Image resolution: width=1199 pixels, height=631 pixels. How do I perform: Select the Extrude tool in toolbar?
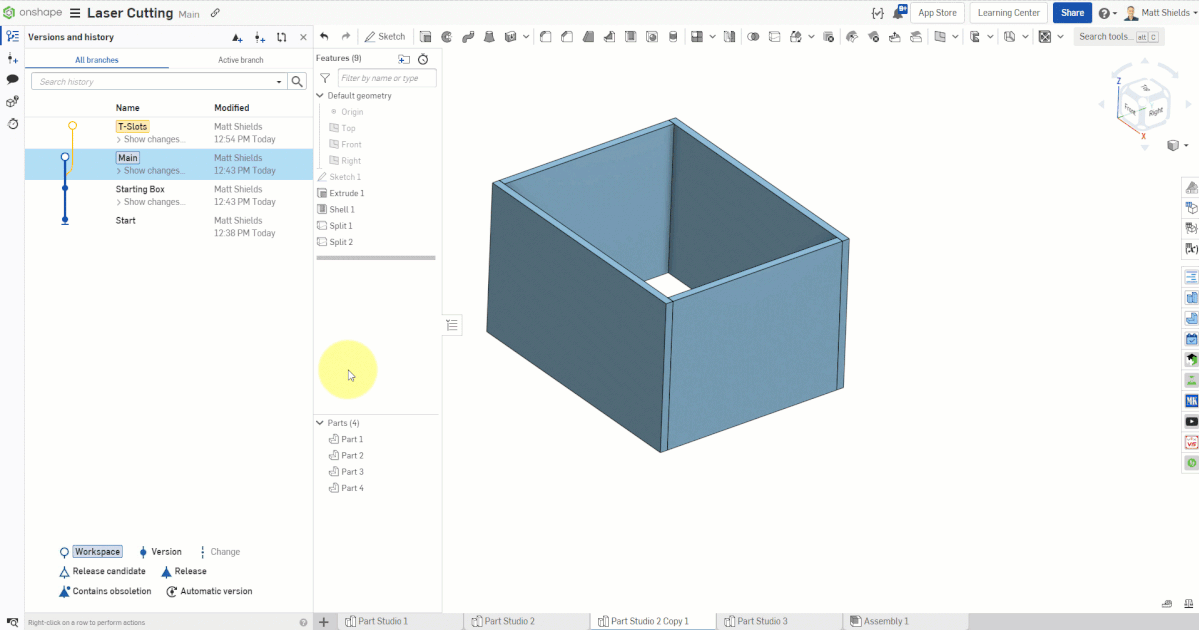pyautogui.click(x=426, y=37)
